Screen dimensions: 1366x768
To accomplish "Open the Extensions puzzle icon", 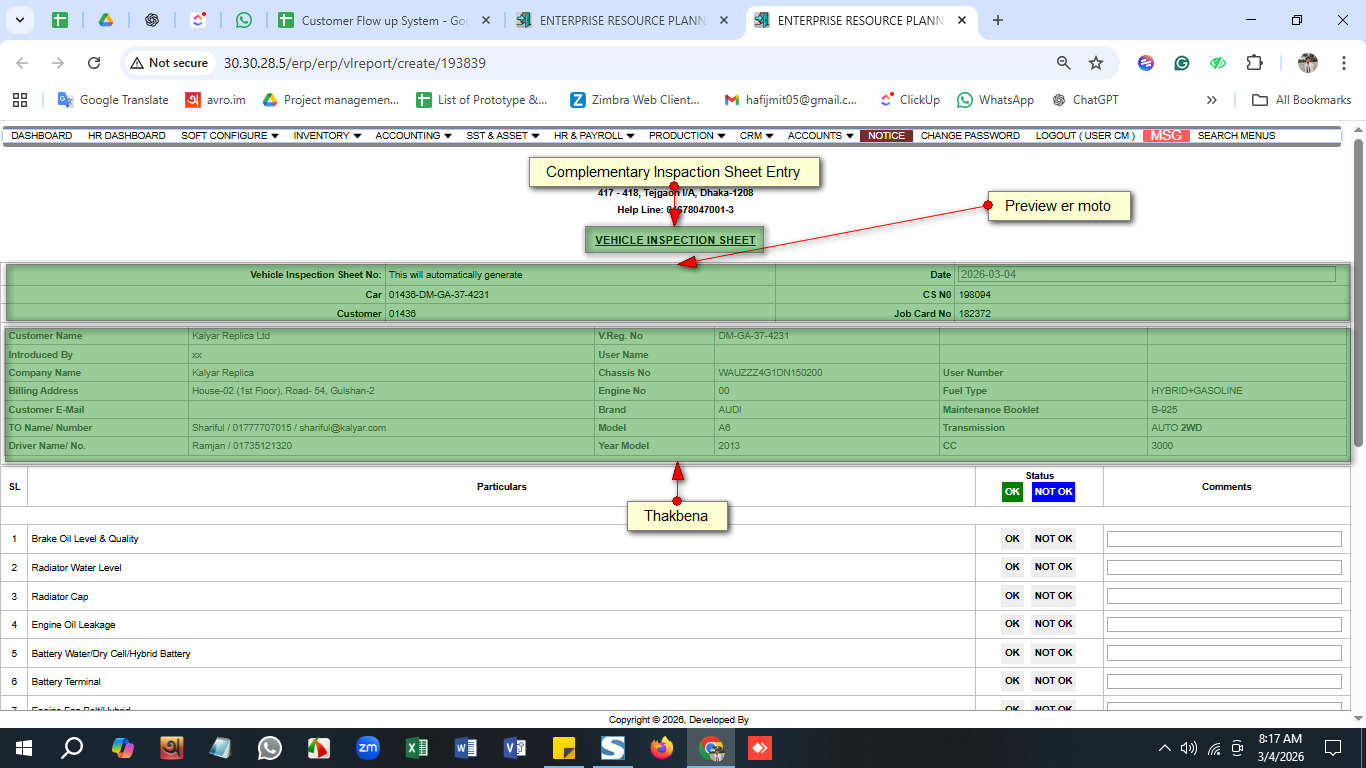I will (x=1254, y=63).
